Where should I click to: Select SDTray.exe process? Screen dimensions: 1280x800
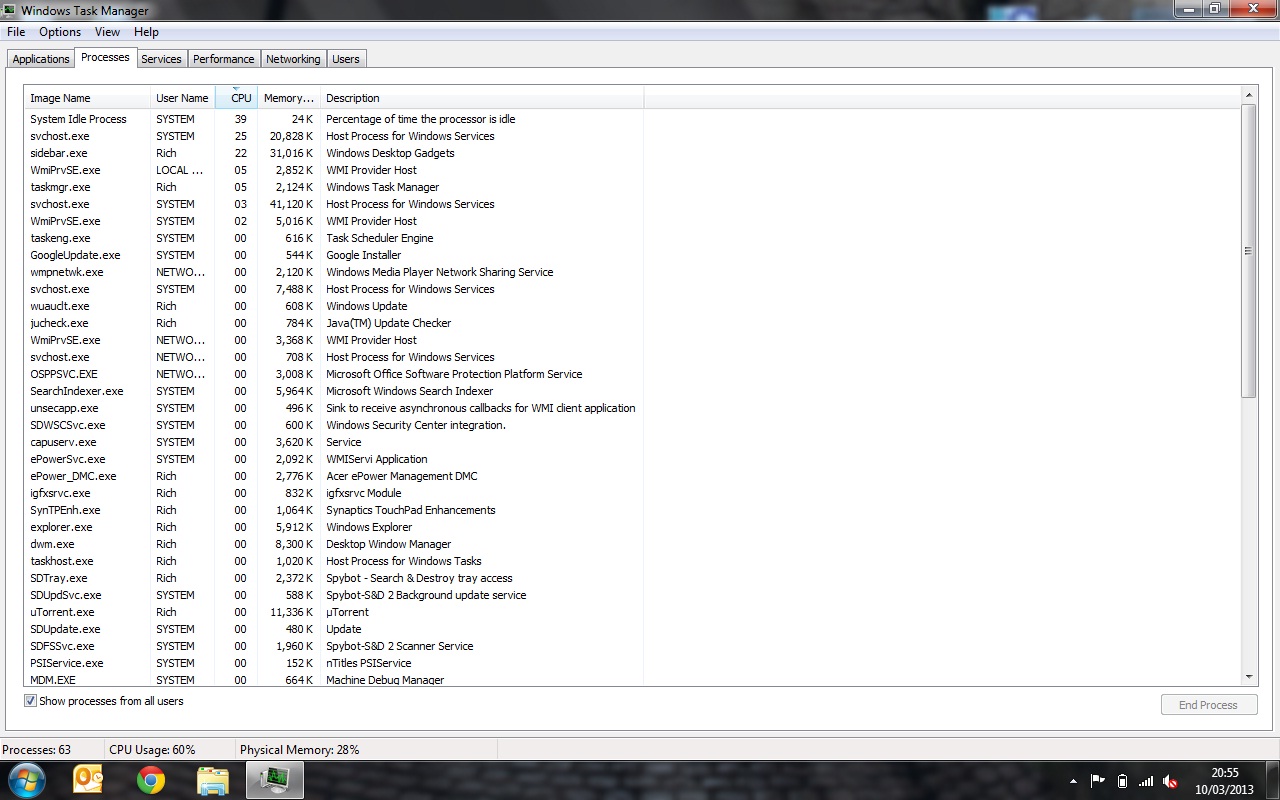[334, 578]
